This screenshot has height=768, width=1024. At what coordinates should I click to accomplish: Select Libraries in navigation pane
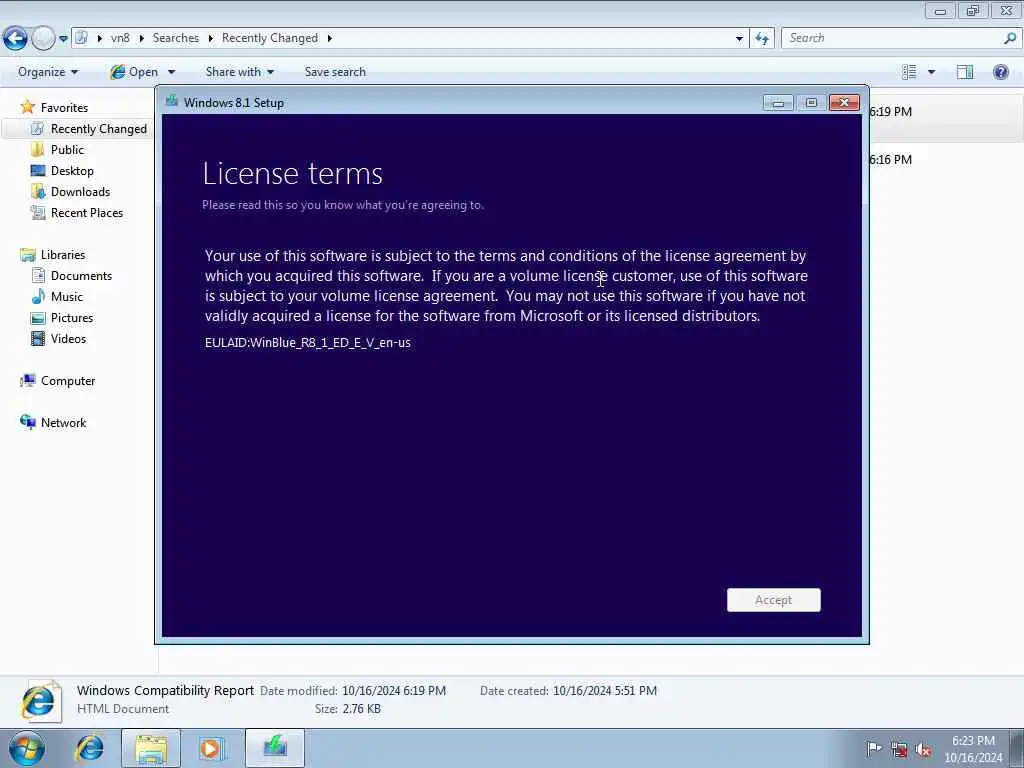point(63,255)
